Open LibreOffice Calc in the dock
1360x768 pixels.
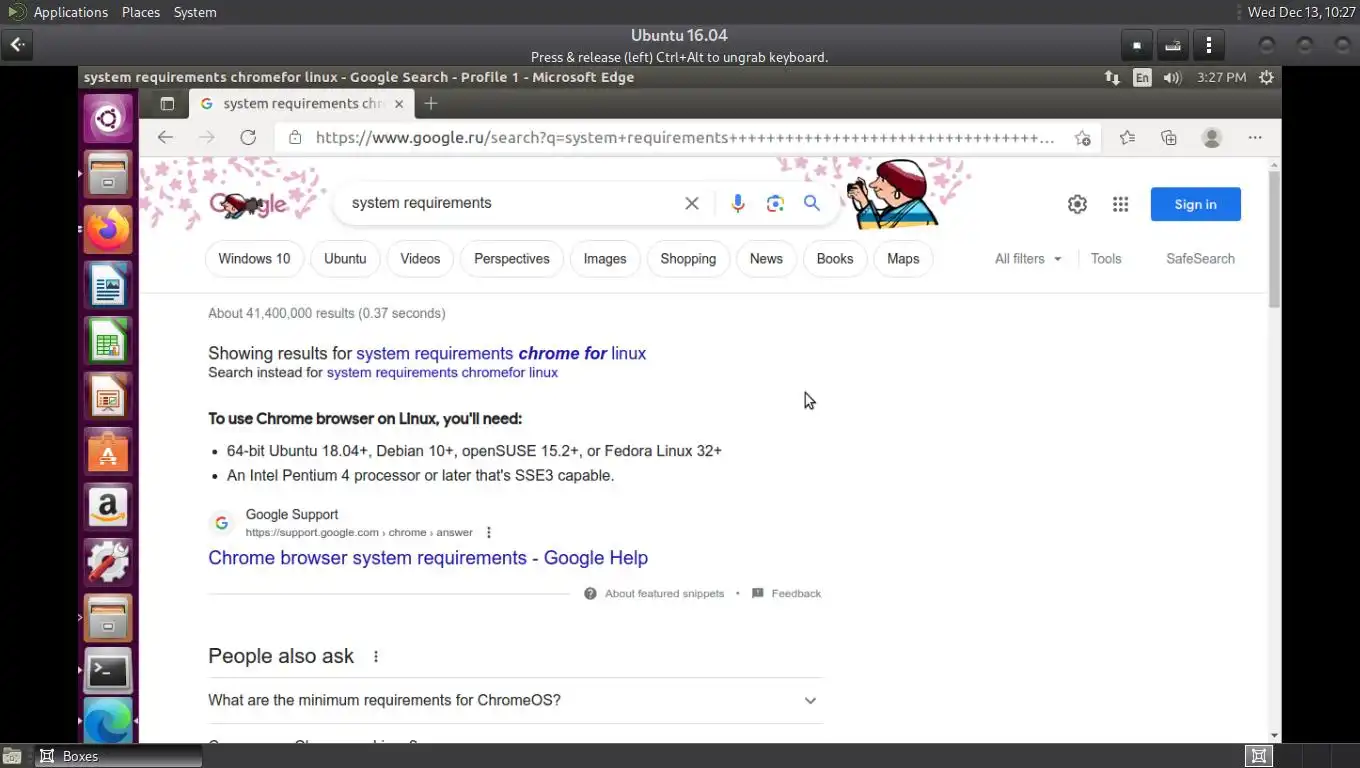pos(108,343)
